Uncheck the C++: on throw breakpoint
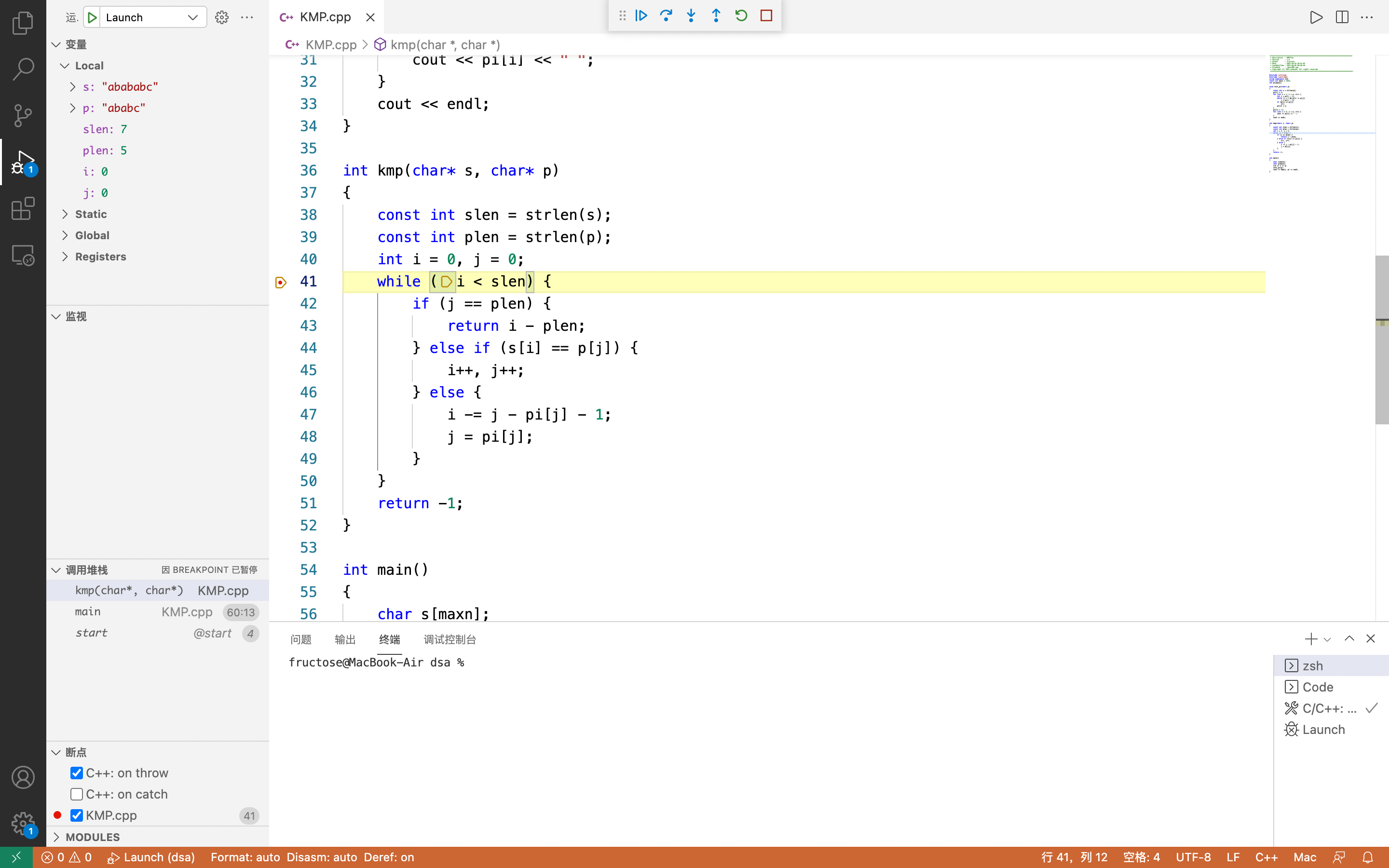Viewport: 1389px width, 868px height. tap(77, 773)
